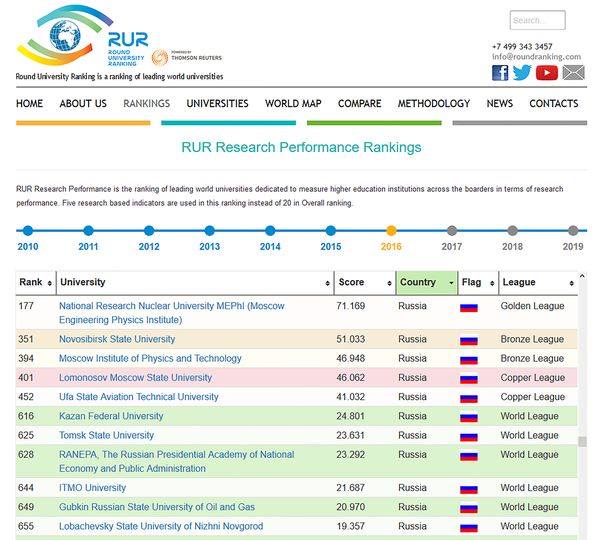Open Lomonosov Moscow State University link
This screenshot has height=540, width=600.
[135, 378]
